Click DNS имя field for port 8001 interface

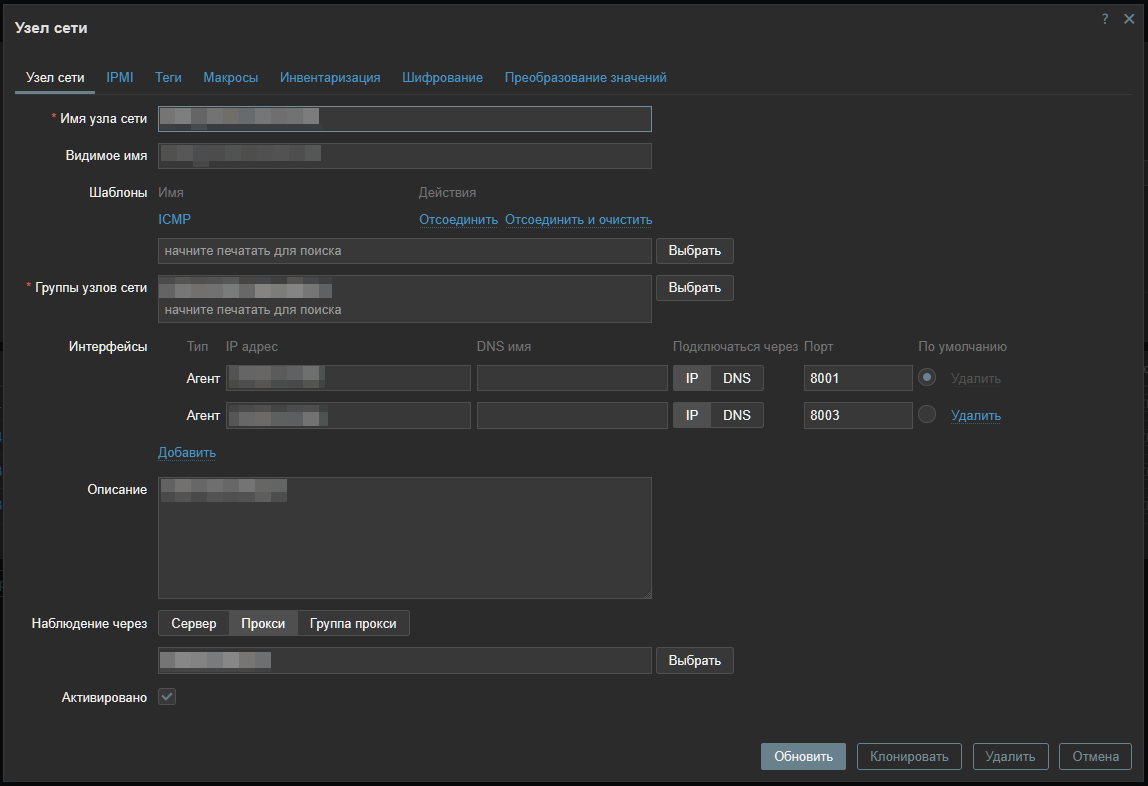coord(572,378)
